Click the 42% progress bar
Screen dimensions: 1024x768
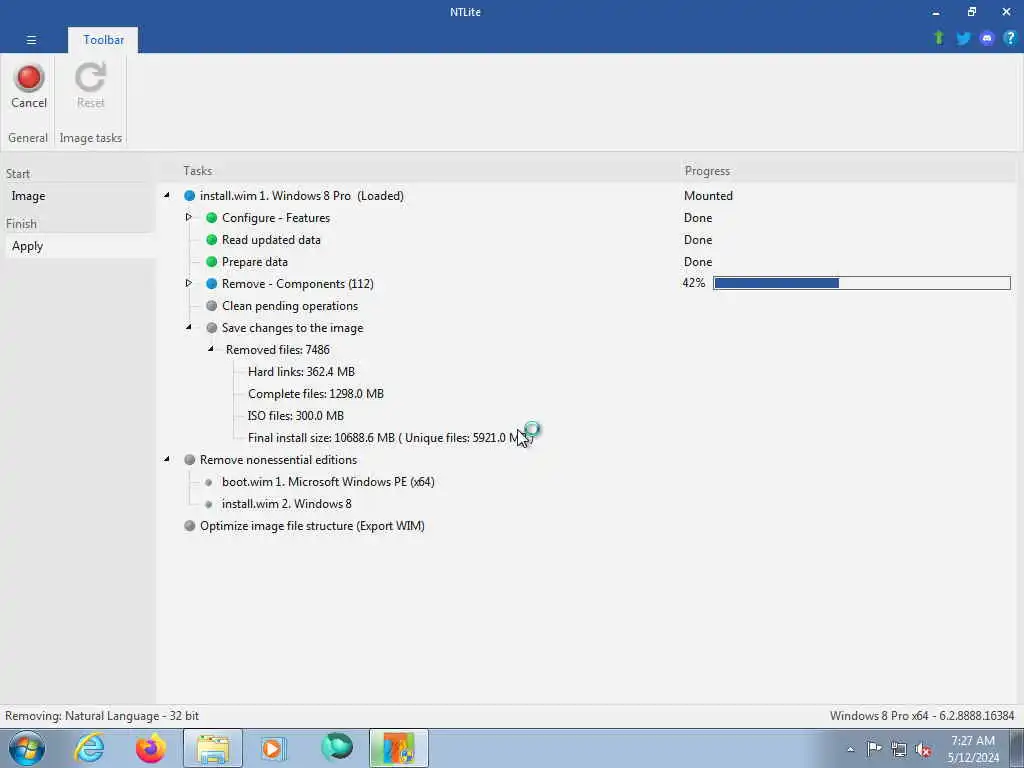pos(861,283)
